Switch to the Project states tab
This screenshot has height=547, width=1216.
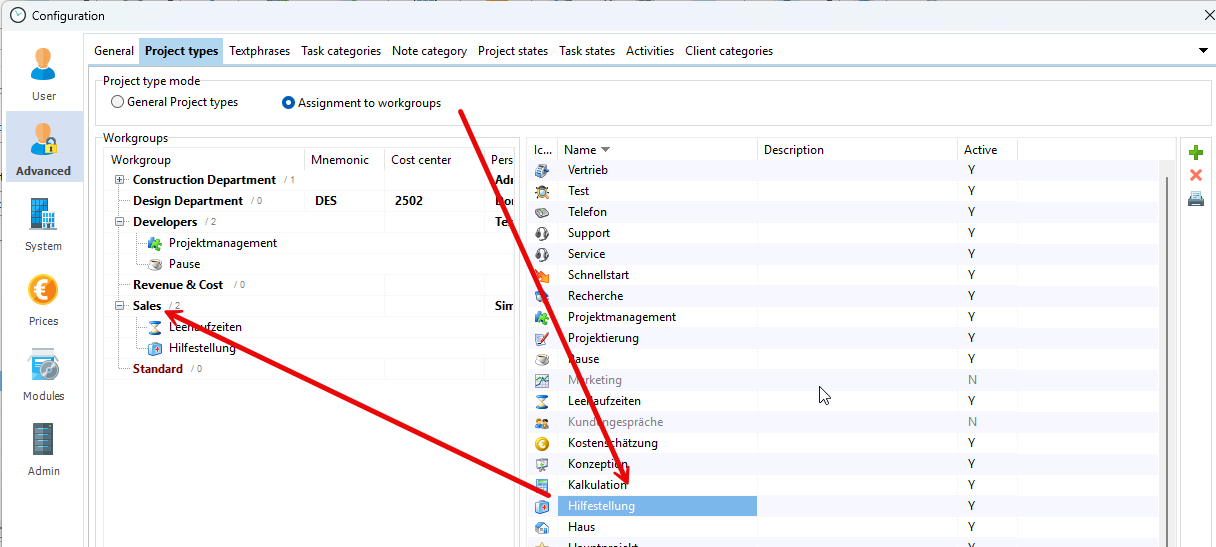pos(512,51)
